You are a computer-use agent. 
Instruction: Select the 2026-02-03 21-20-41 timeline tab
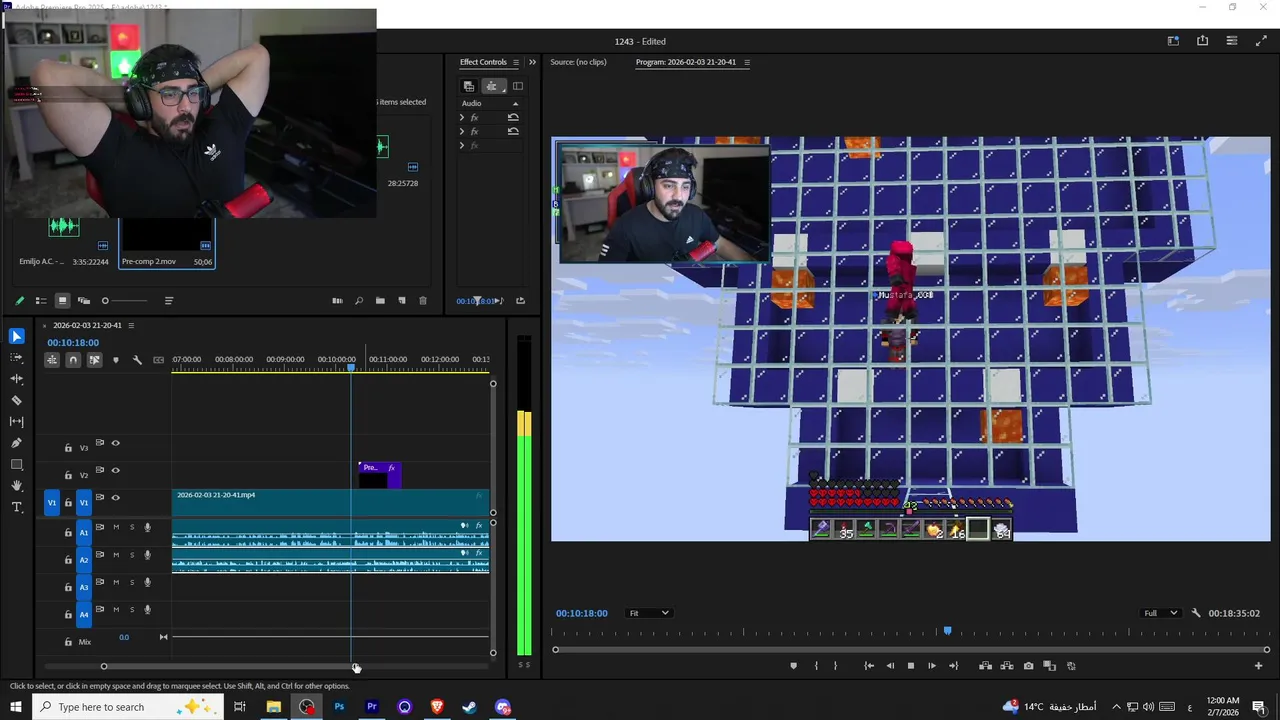[87, 325]
